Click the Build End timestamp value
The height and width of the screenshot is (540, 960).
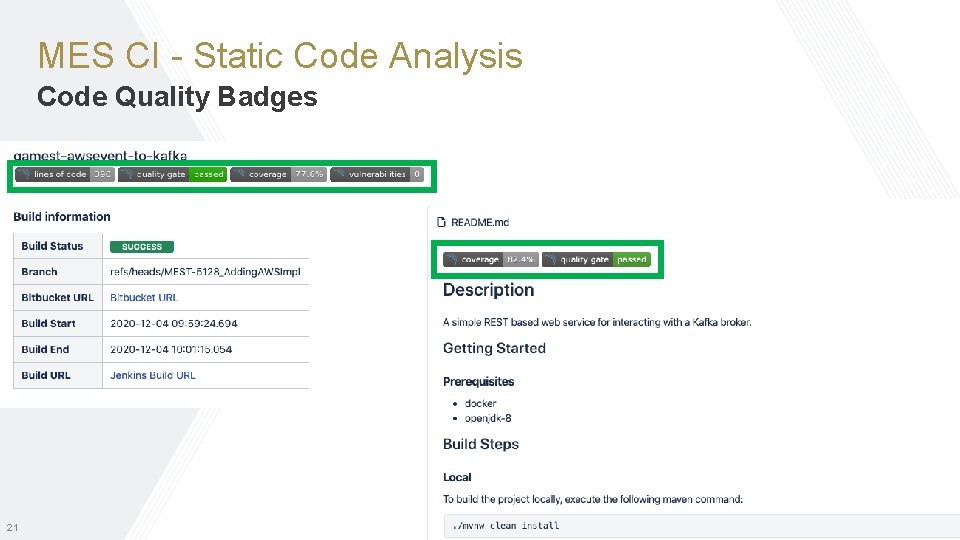click(x=171, y=349)
